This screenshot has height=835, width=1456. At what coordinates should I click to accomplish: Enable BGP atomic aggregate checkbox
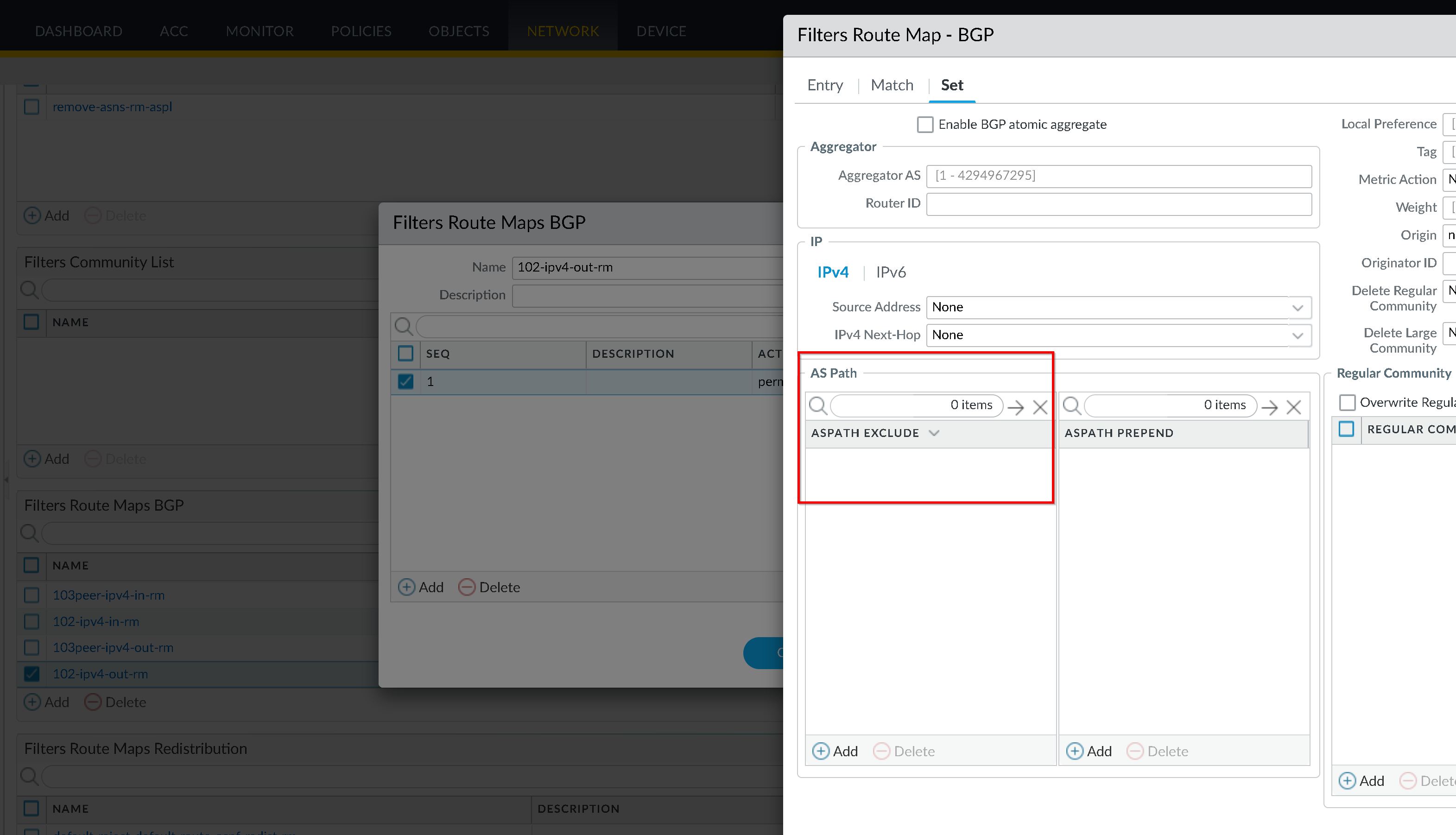click(x=925, y=125)
